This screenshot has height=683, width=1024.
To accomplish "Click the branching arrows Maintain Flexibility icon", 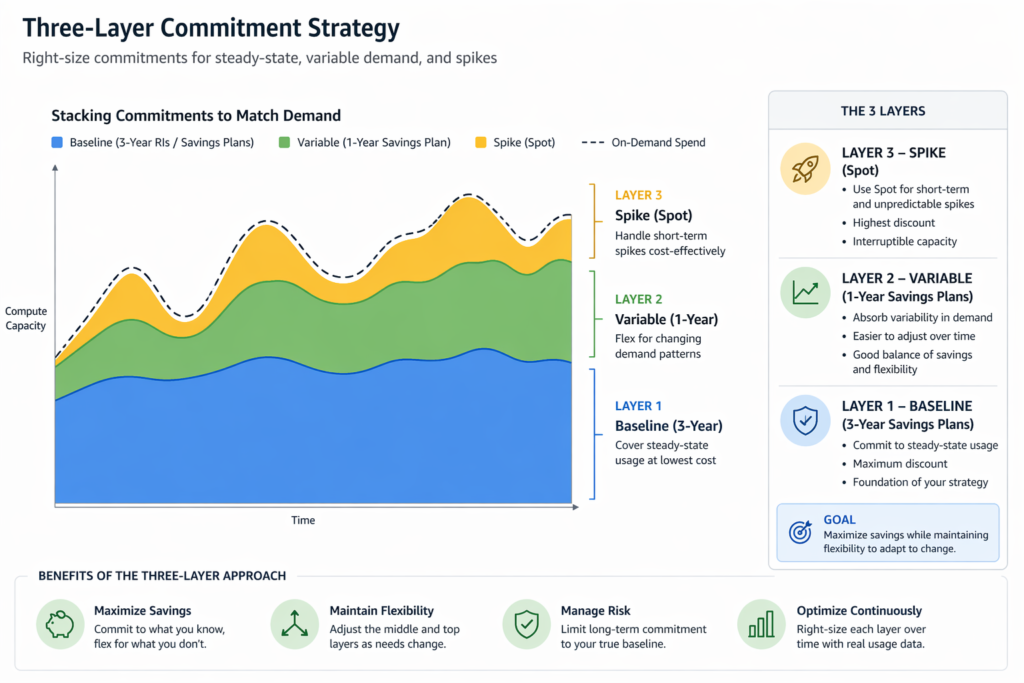I will tap(294, 624).
